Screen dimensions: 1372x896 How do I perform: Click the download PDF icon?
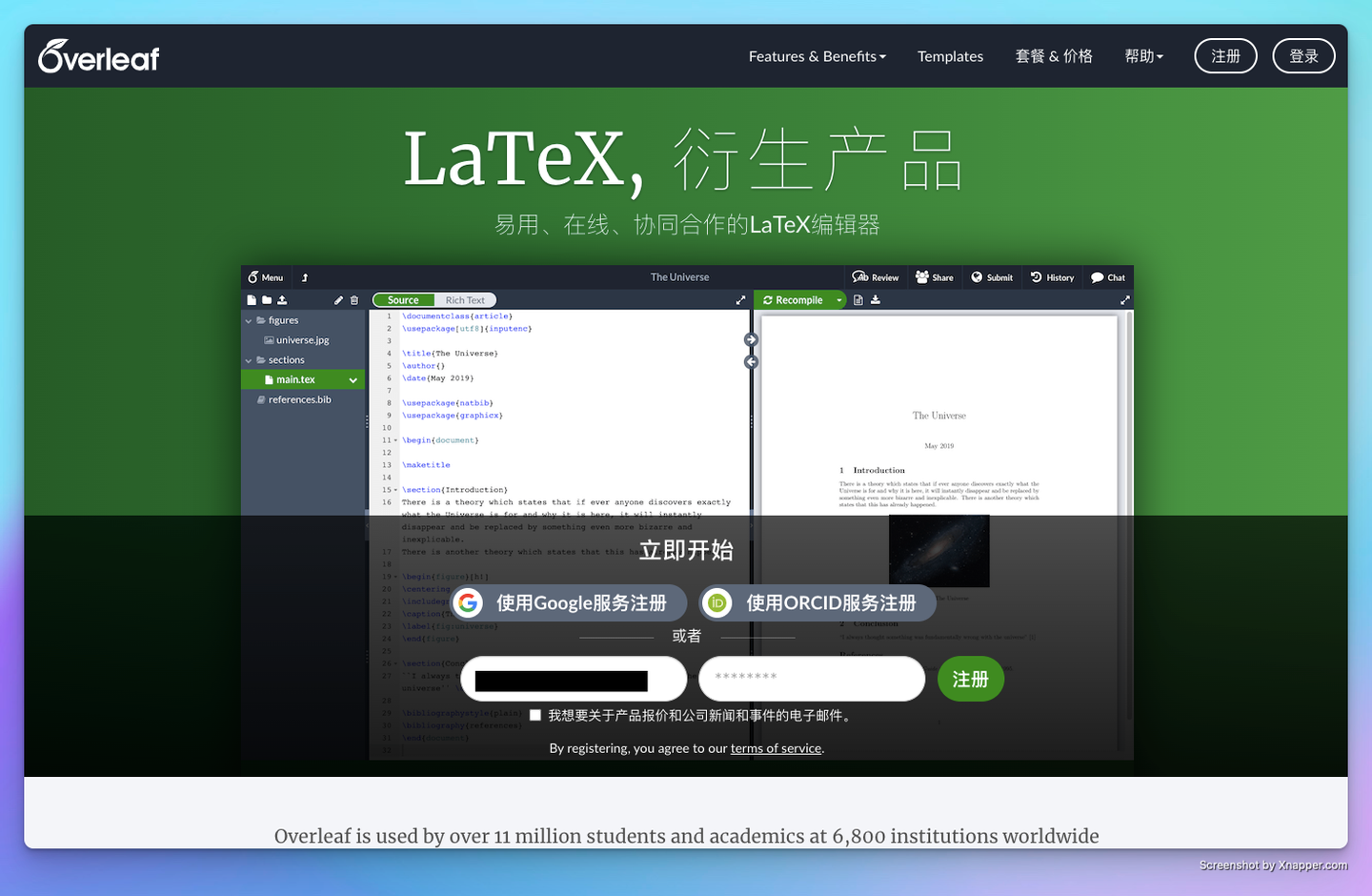(x=874, y=299)
